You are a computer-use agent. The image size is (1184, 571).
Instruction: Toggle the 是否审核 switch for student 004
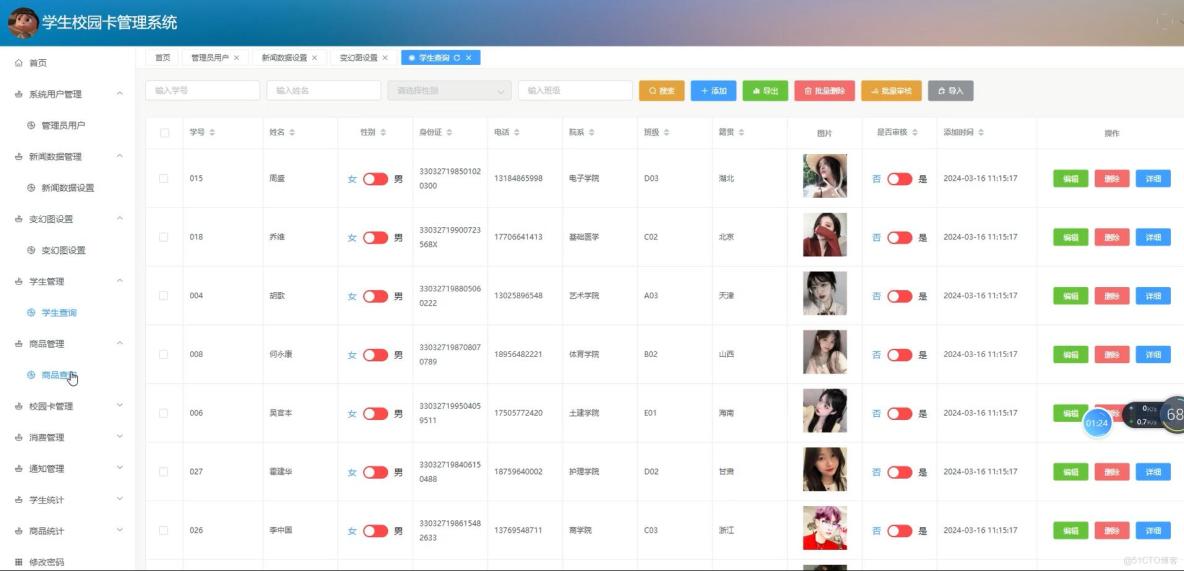coord(899,296)
